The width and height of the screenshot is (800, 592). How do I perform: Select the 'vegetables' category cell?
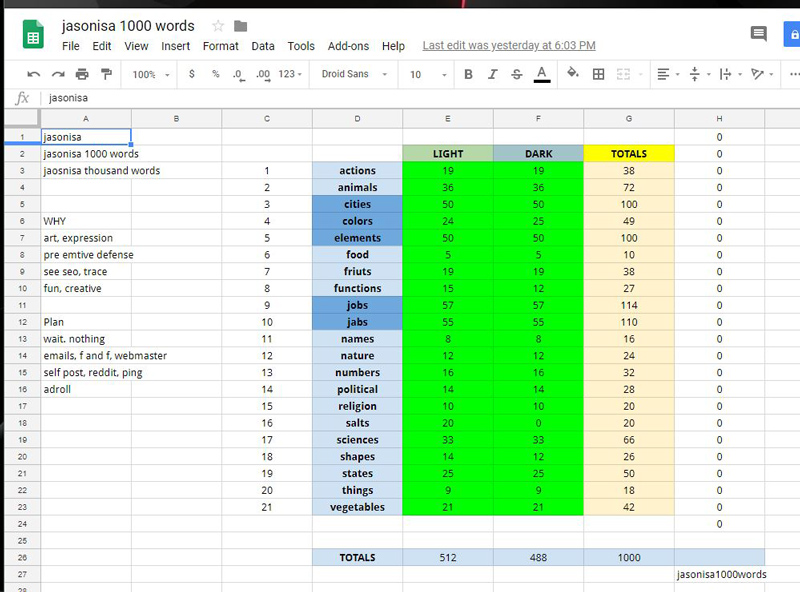click(357, 507)
